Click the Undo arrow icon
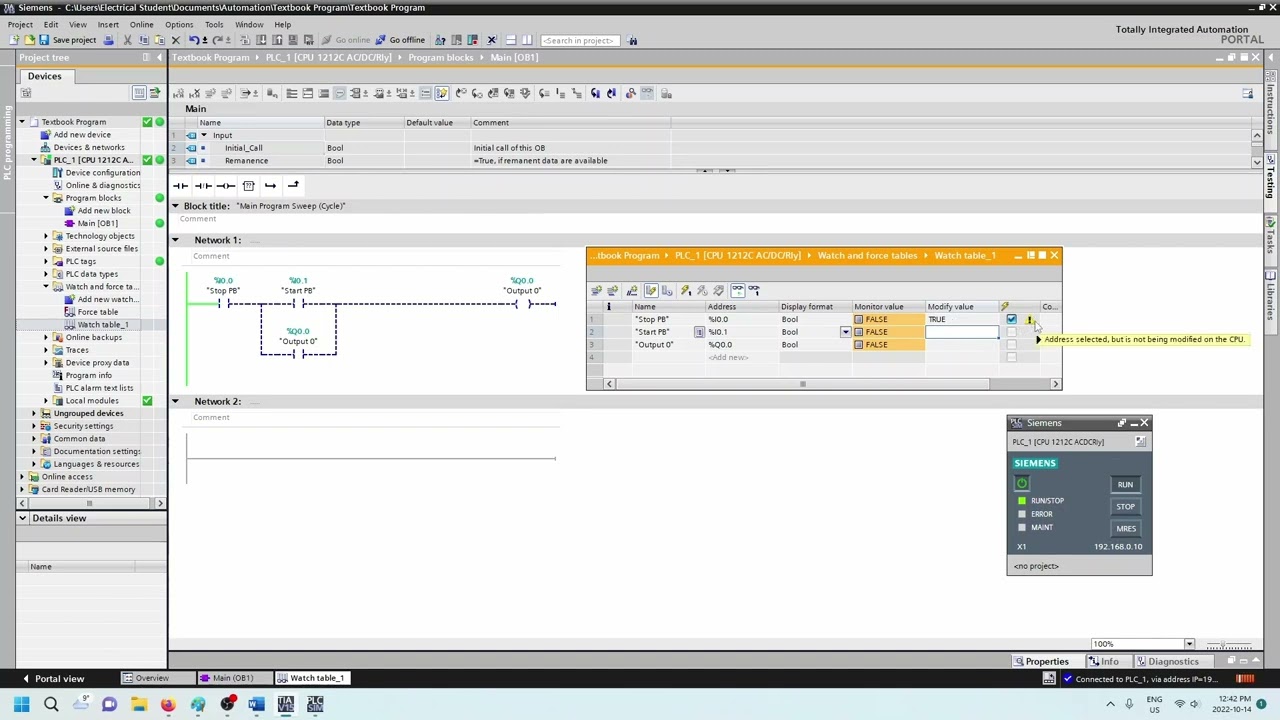The height and width of the screenshot is (720, 1280). pyautogui.click(x=194, y=40)
